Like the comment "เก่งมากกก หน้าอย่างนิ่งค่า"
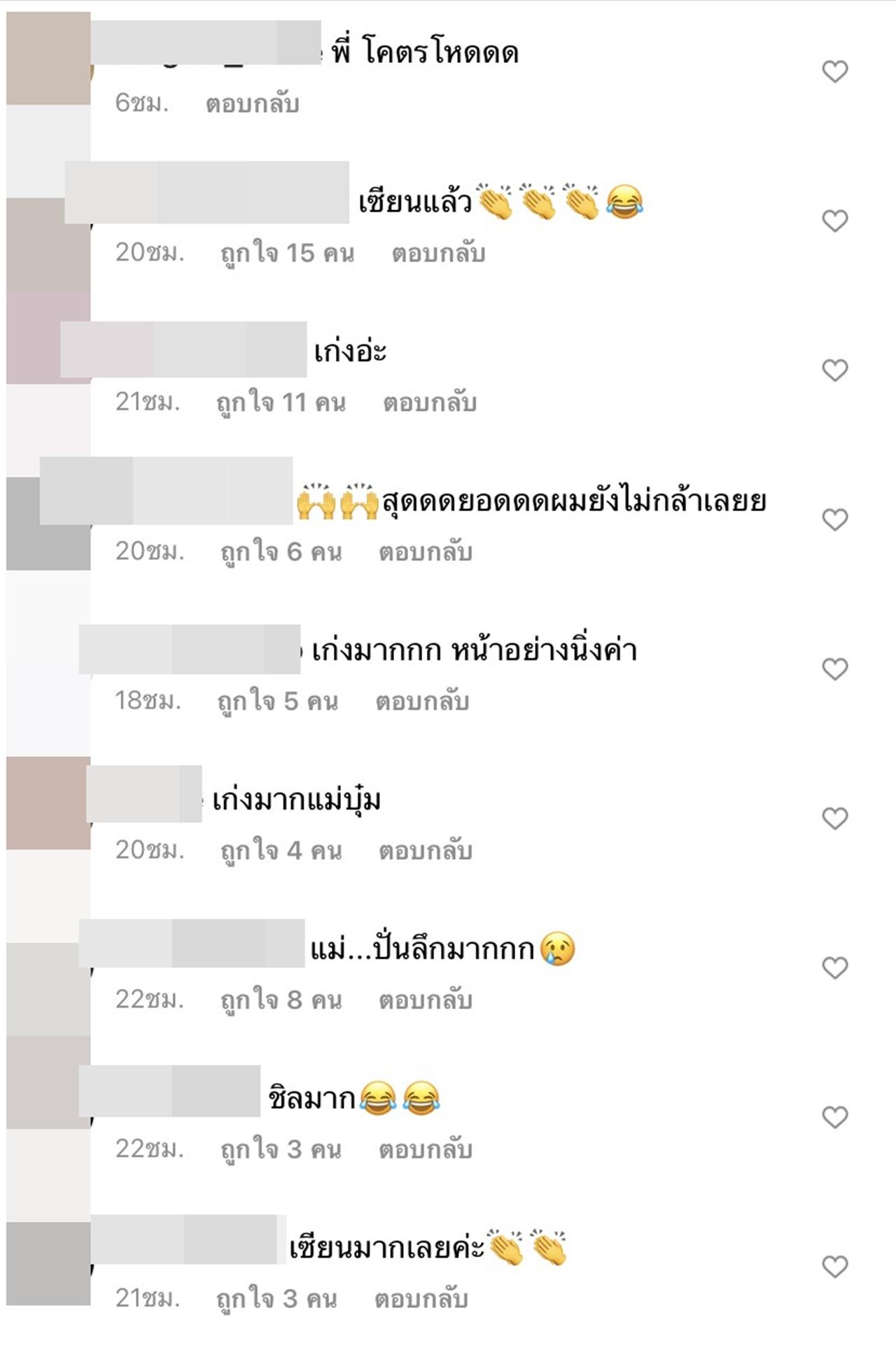 click(834, 669)
